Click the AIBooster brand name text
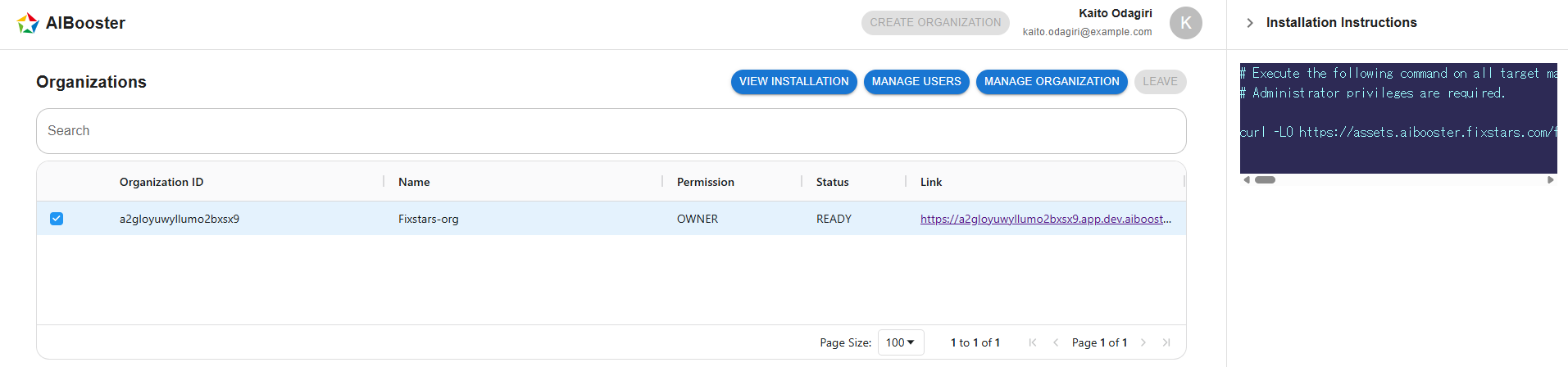The height and width of the screenshot is (367, 1568). (x=85, y=23)
